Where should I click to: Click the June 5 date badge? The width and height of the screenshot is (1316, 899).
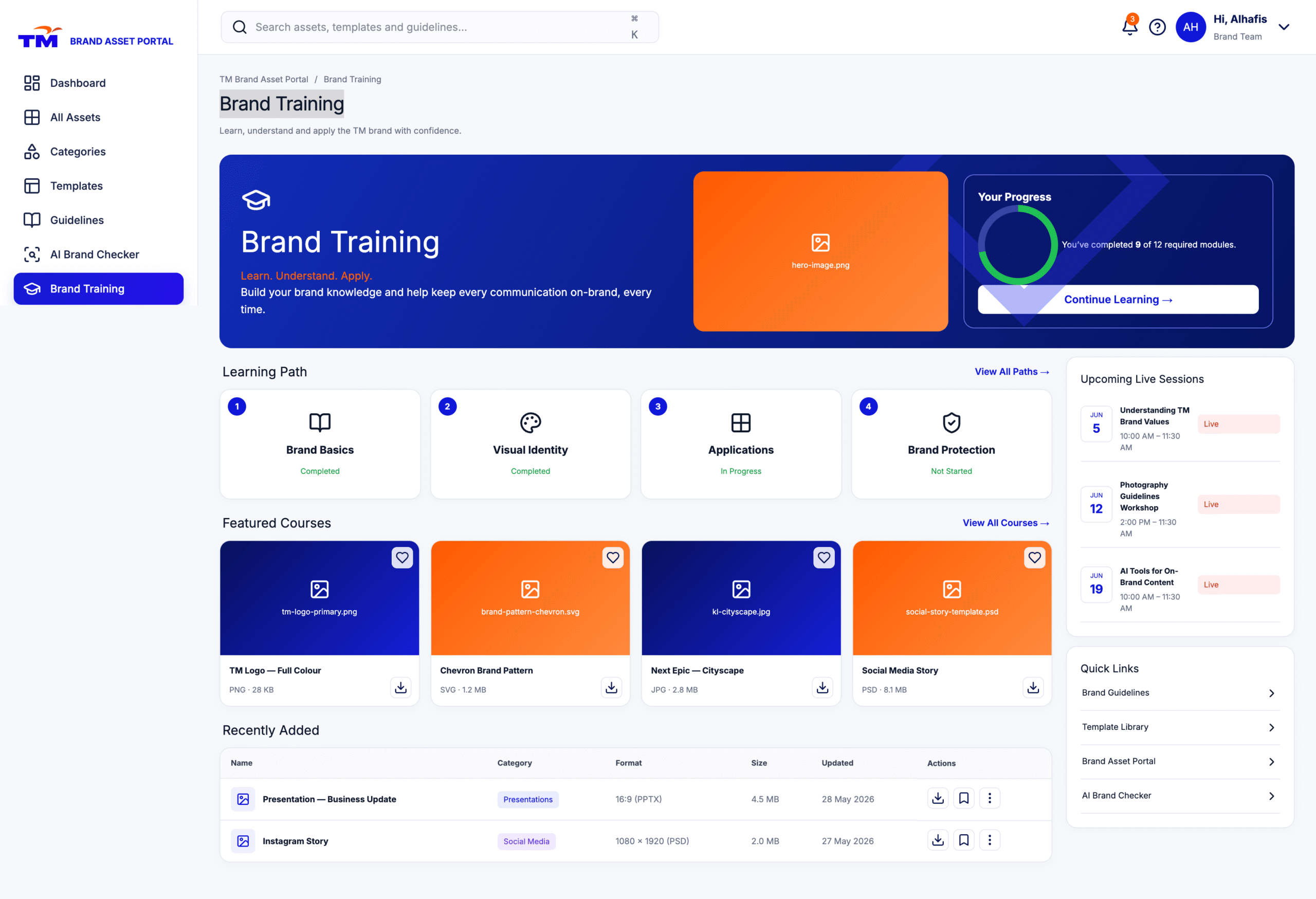(x=1096, y=424)
